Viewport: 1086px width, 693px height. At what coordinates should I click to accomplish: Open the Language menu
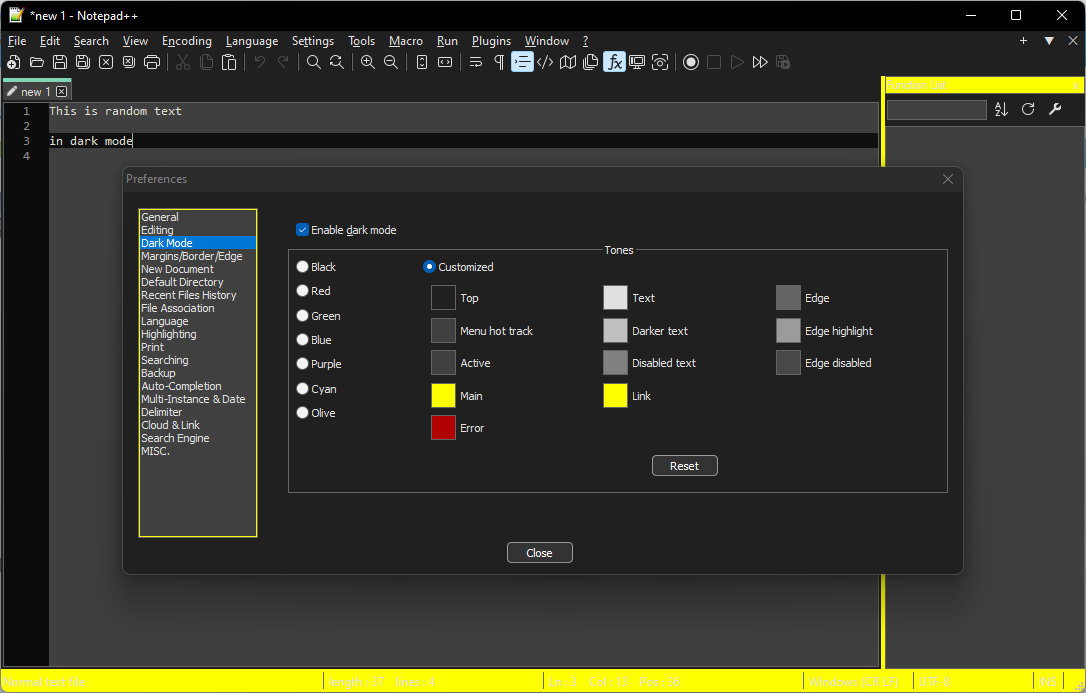click(252, 41)
